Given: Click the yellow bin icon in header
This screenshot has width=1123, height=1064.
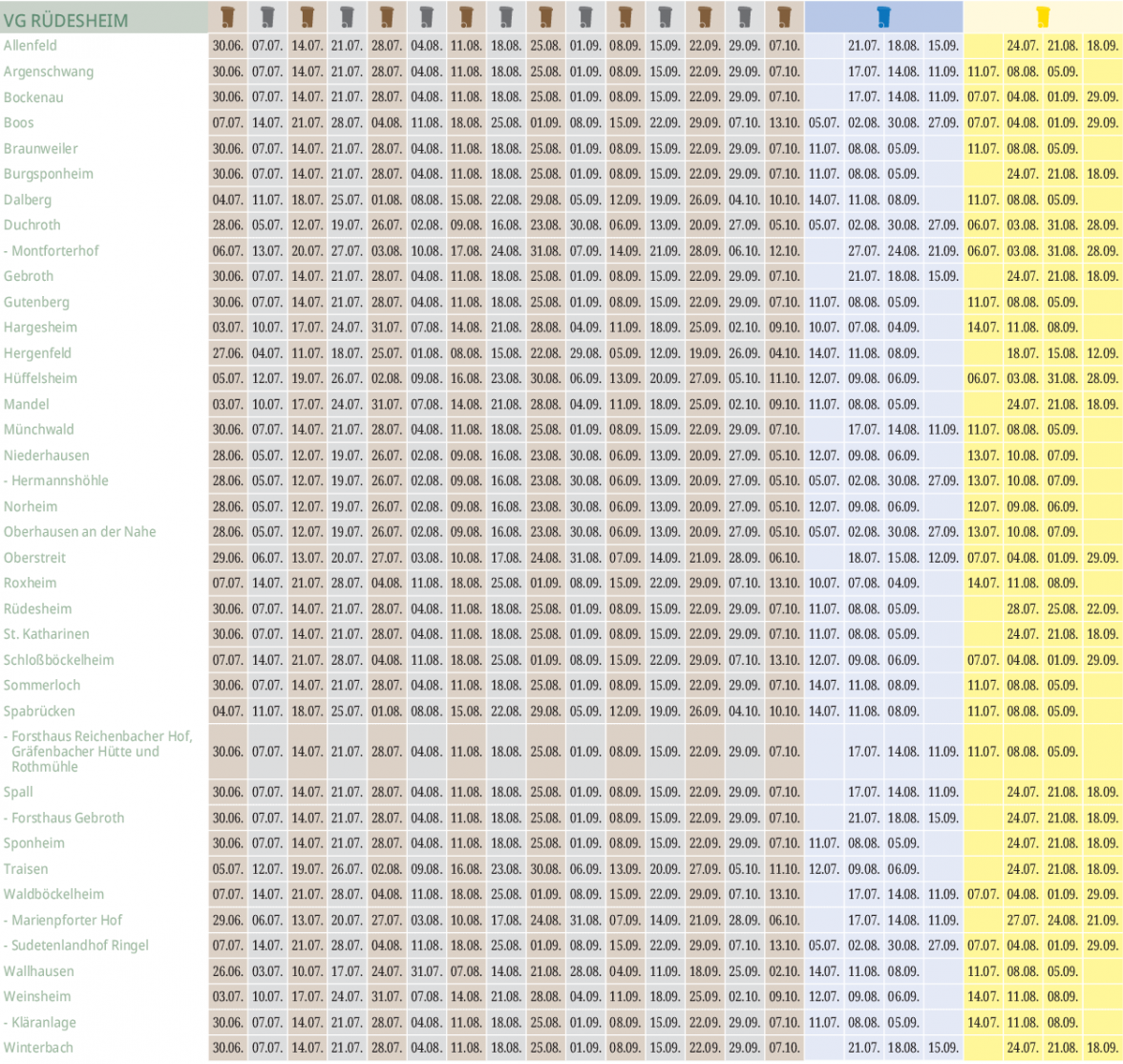Looking at the screenshot, I should point(1043,16).
